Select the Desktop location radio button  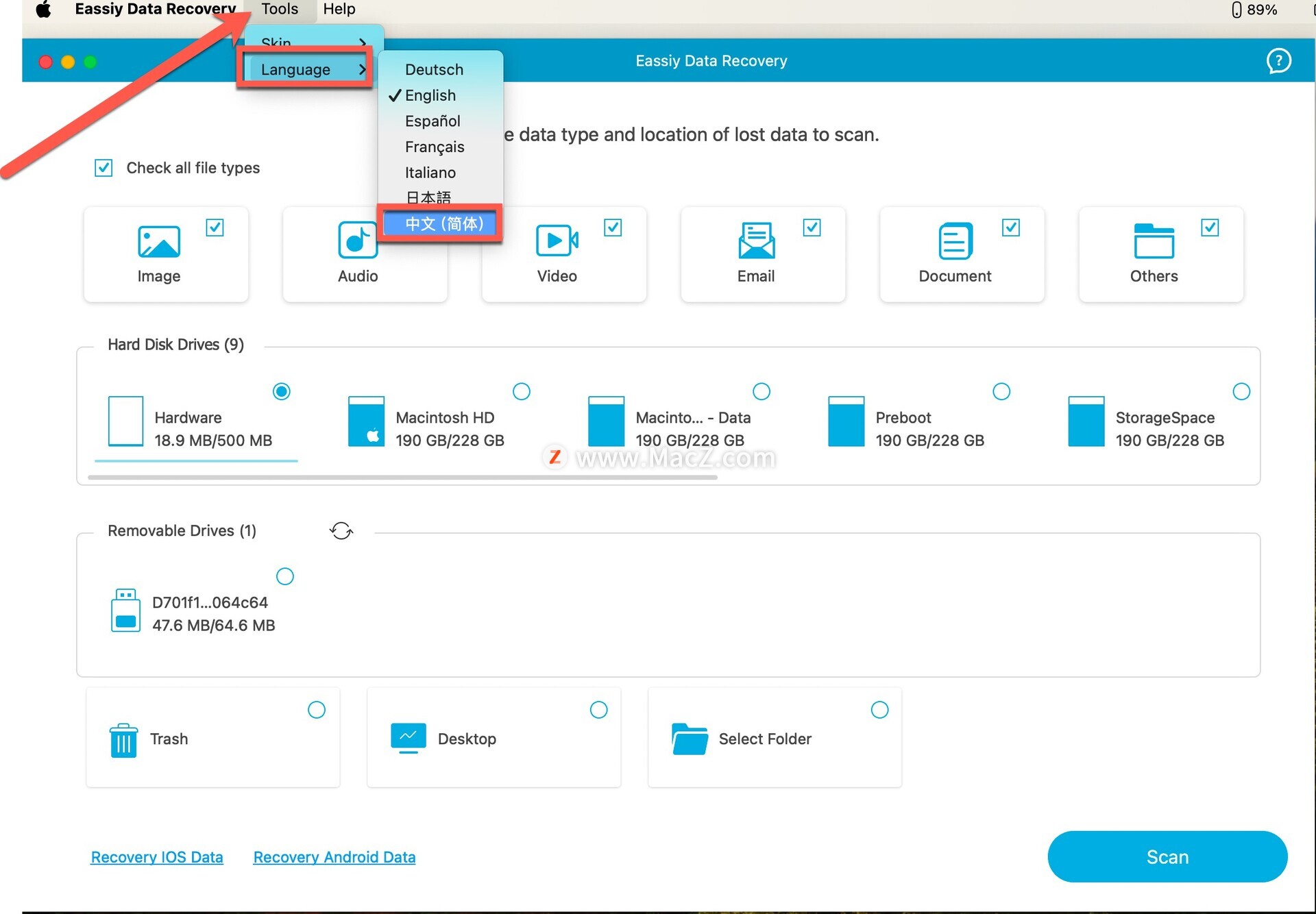point(598,710)
